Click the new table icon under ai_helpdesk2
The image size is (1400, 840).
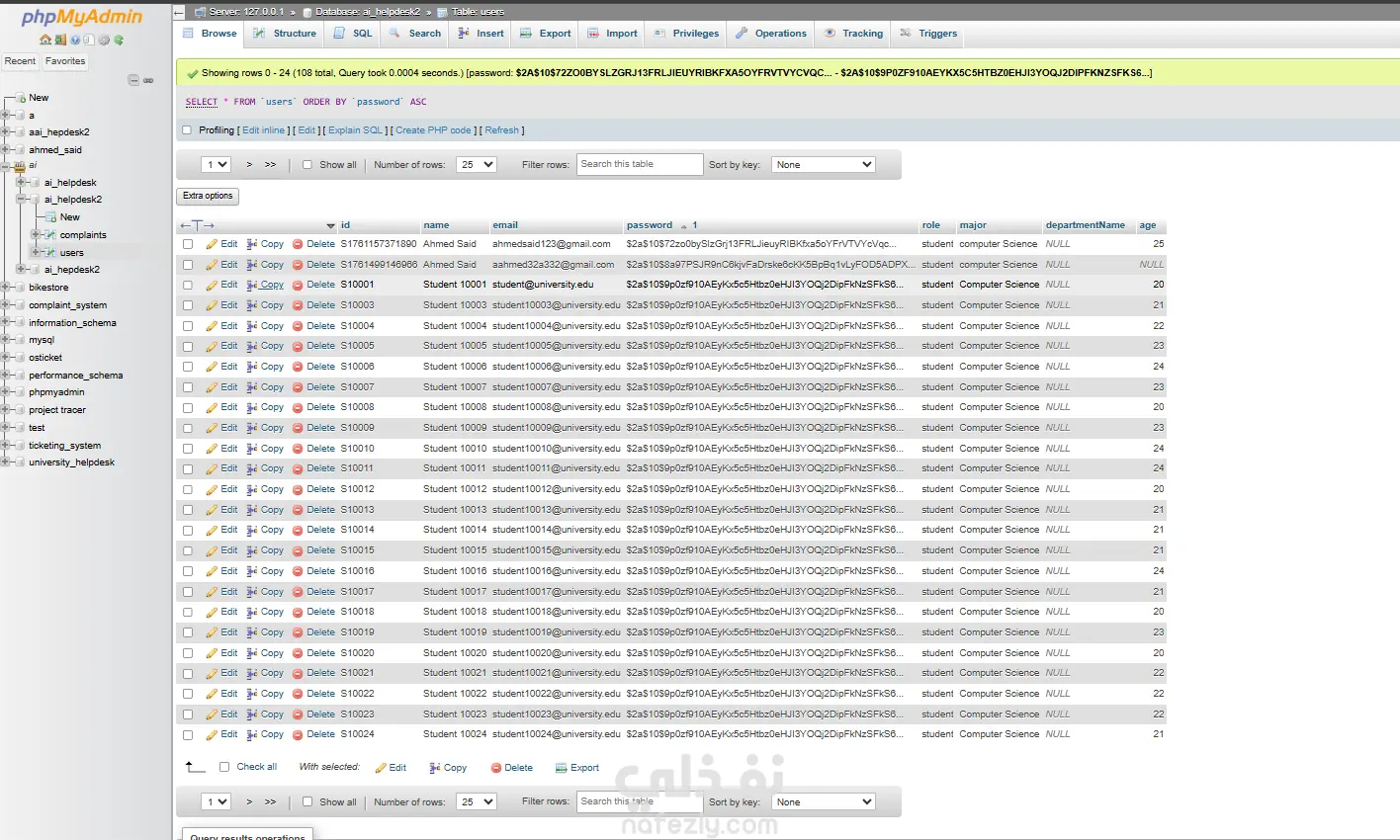pyautogui.click(x=50, y=217)
